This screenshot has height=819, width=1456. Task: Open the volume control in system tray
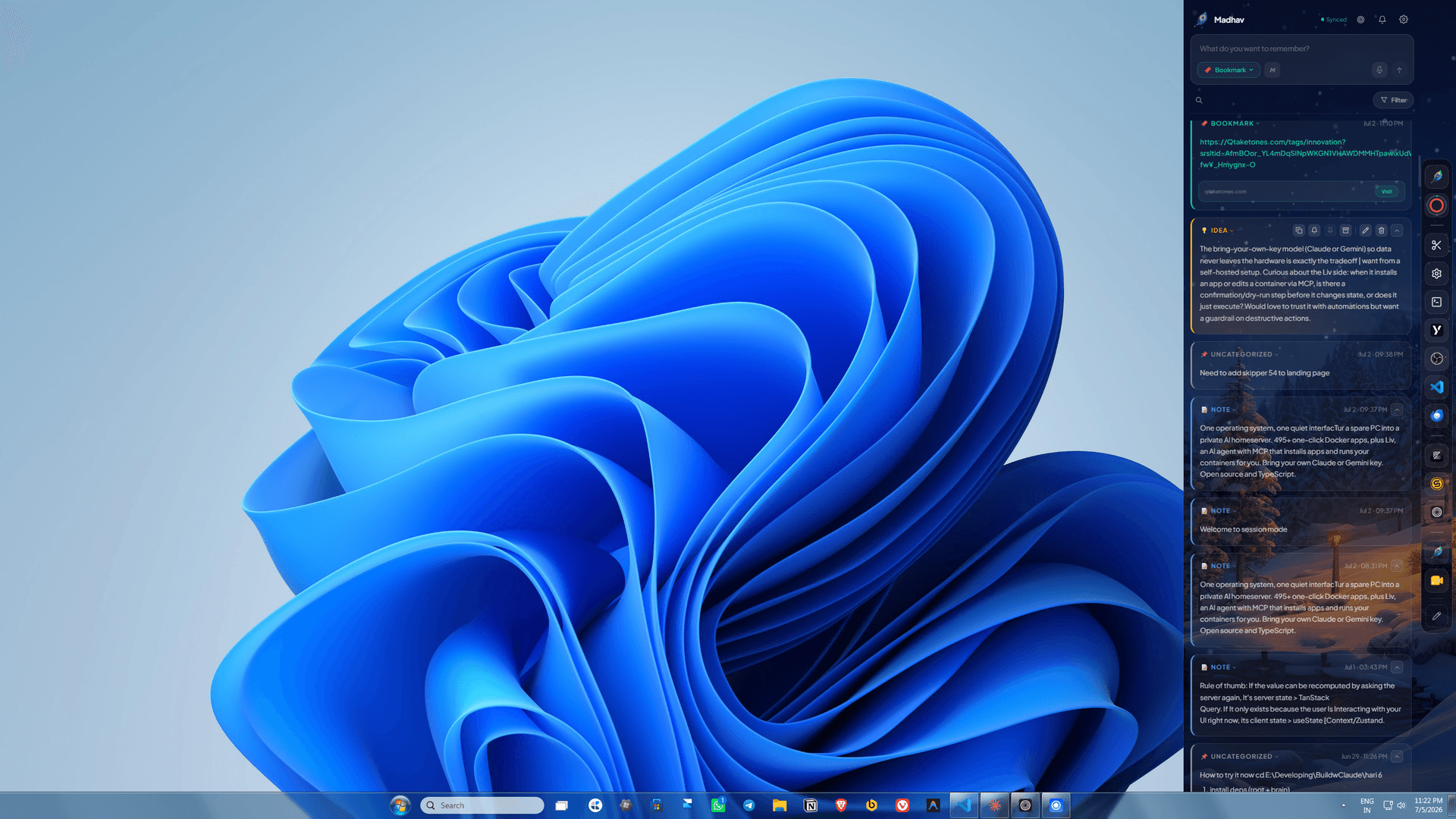(1401, 805)
